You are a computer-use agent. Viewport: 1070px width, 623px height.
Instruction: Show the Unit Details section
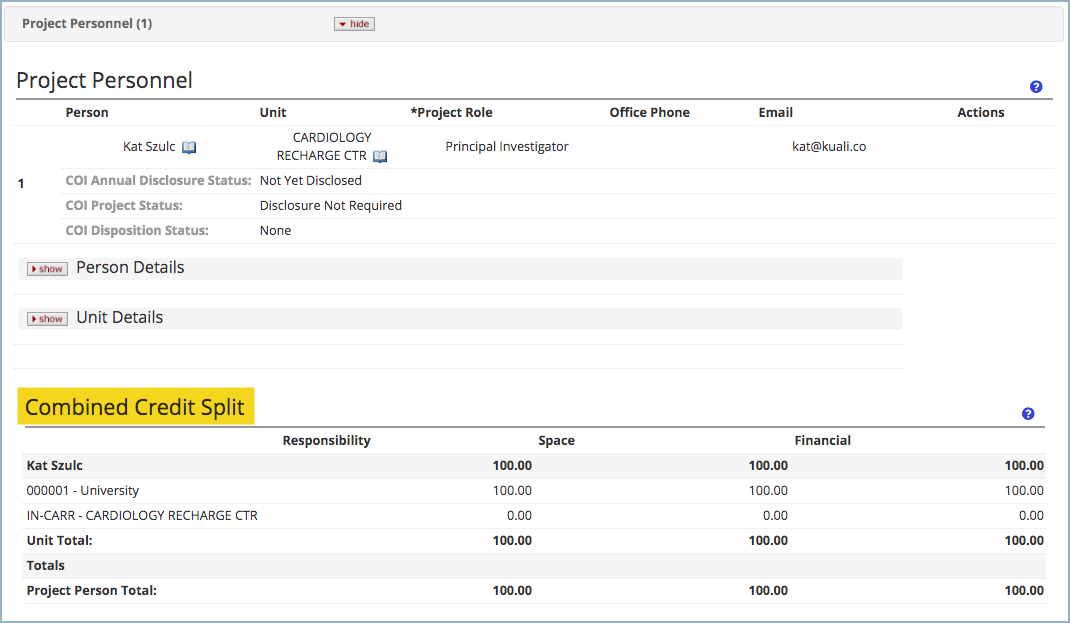tap(46, 318)
